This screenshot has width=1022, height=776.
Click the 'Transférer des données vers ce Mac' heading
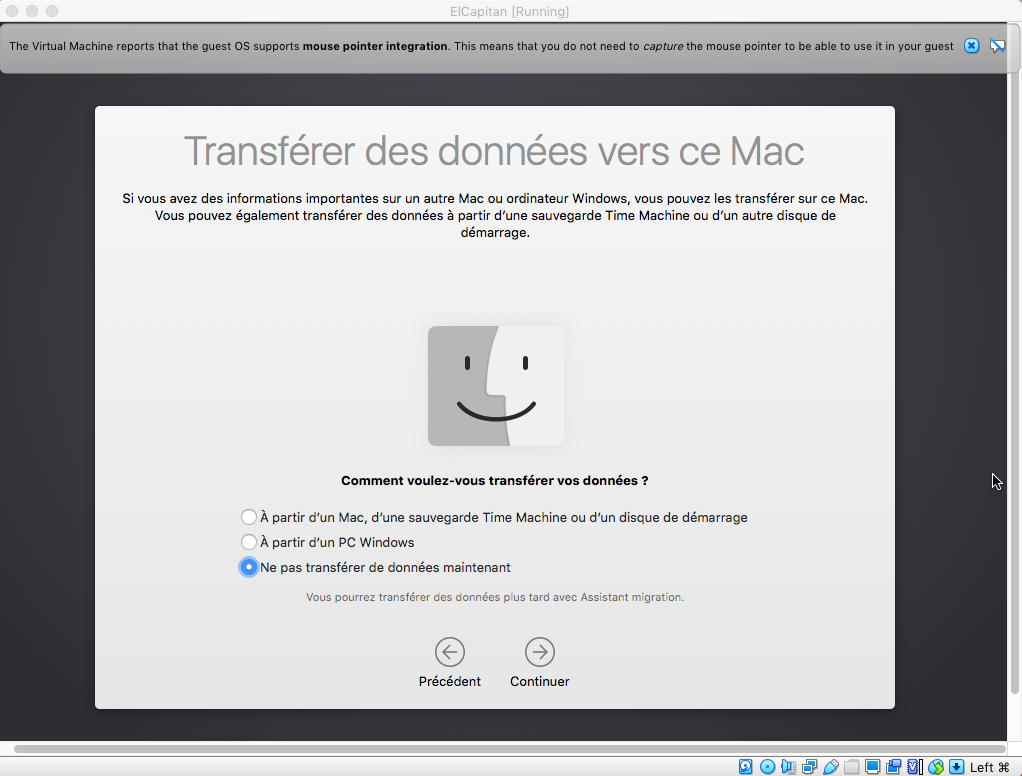pos(494,151)
